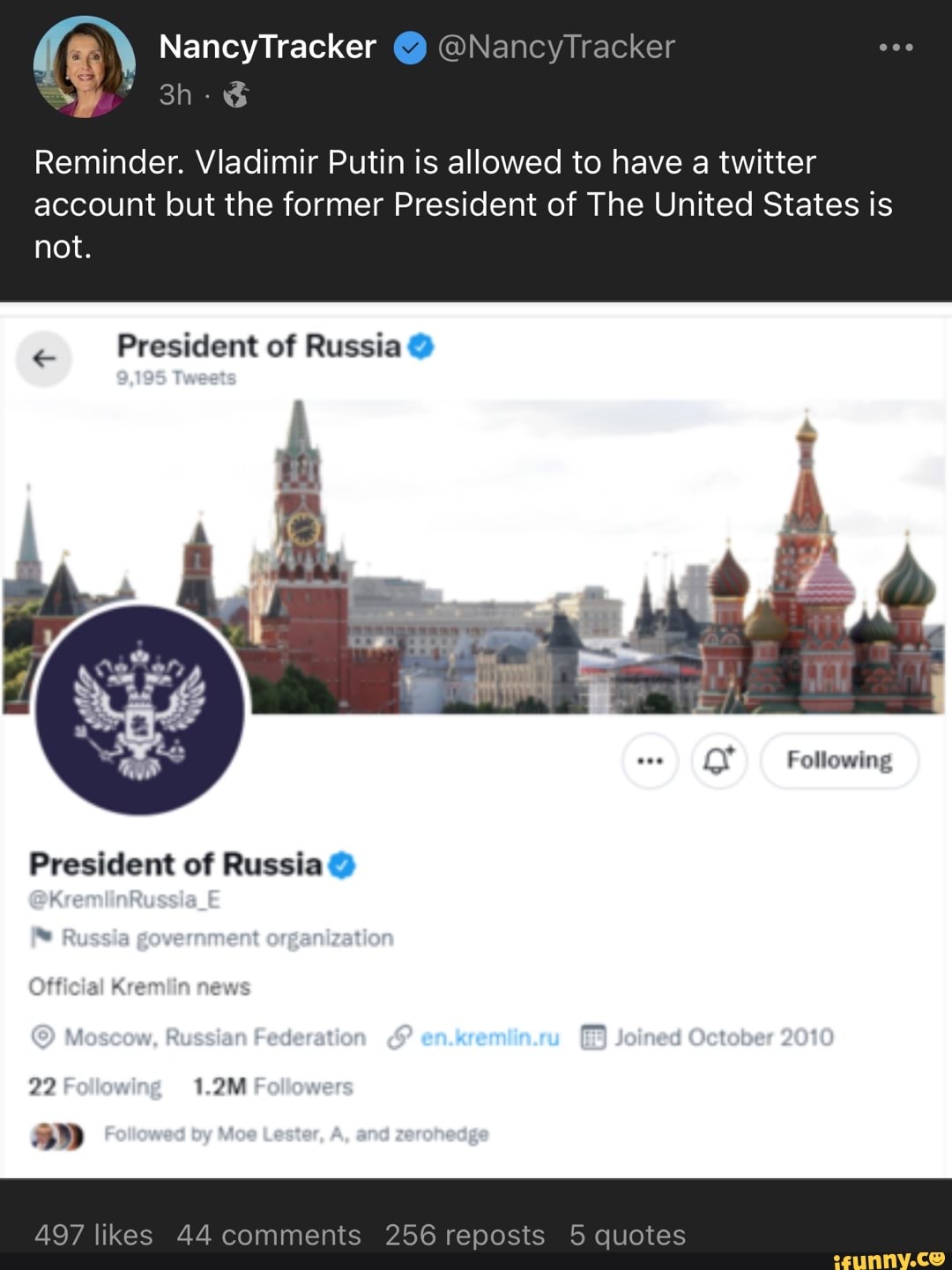Image resolution: width=952 pixels, height=1270 pixels.
Task: Click the verified checkmark on President of Russia
Action: point(346,865)
